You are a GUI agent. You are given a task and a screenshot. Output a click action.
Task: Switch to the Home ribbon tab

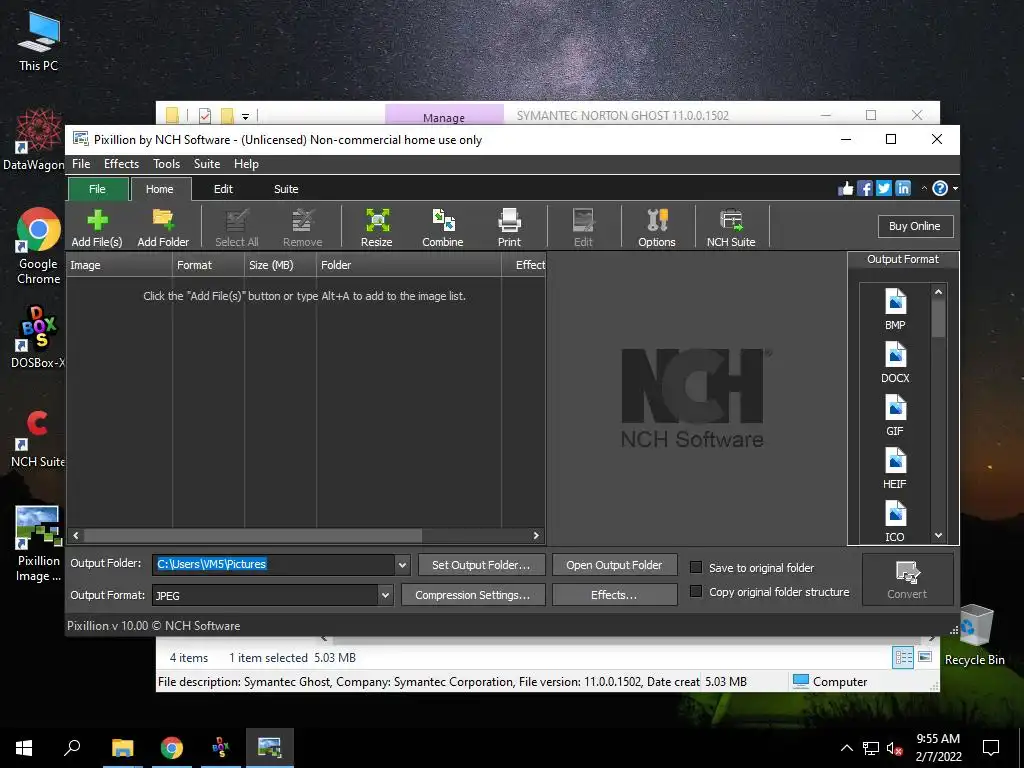click(160, 189)
